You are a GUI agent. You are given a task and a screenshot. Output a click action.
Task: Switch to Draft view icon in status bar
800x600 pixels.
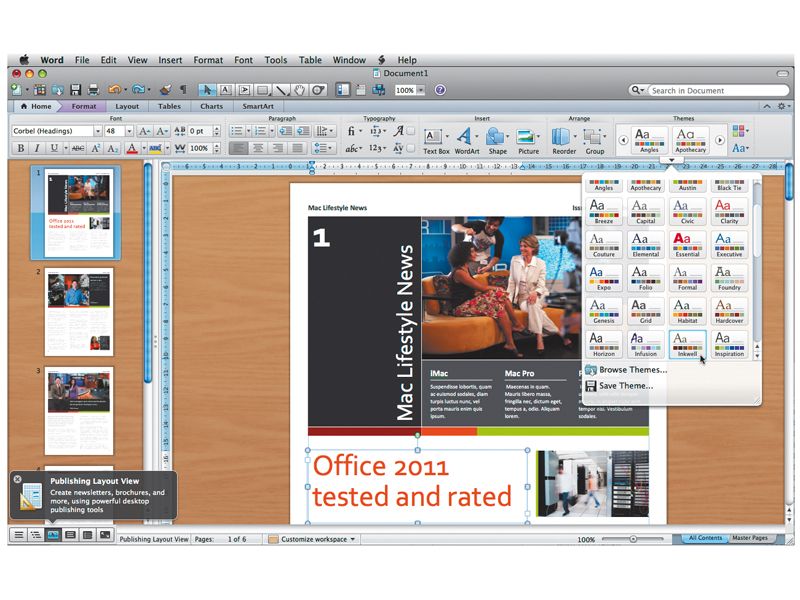click(x=18, y=535)
